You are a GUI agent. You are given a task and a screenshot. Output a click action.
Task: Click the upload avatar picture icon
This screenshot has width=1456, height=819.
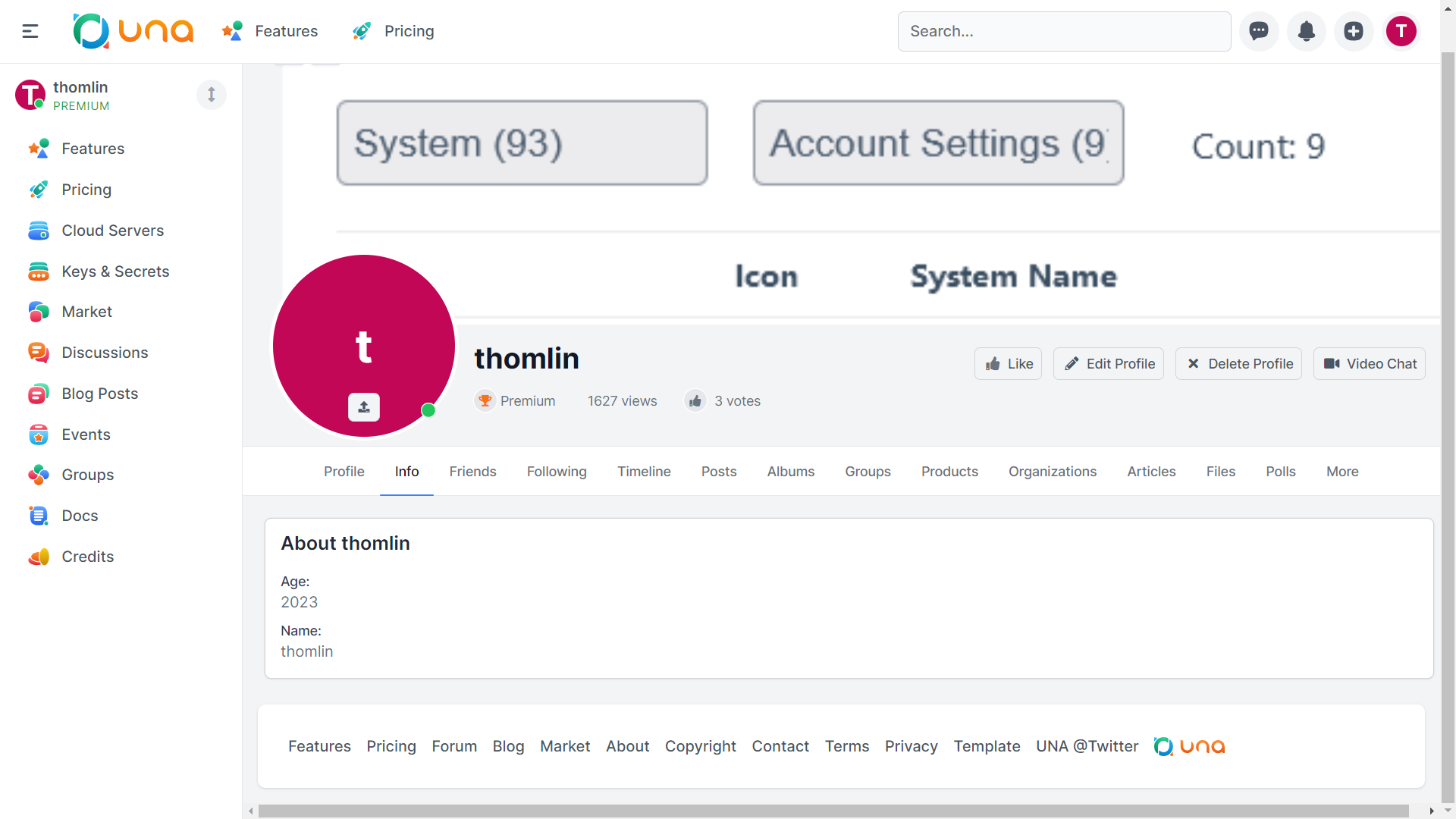[x=364, y=407]
